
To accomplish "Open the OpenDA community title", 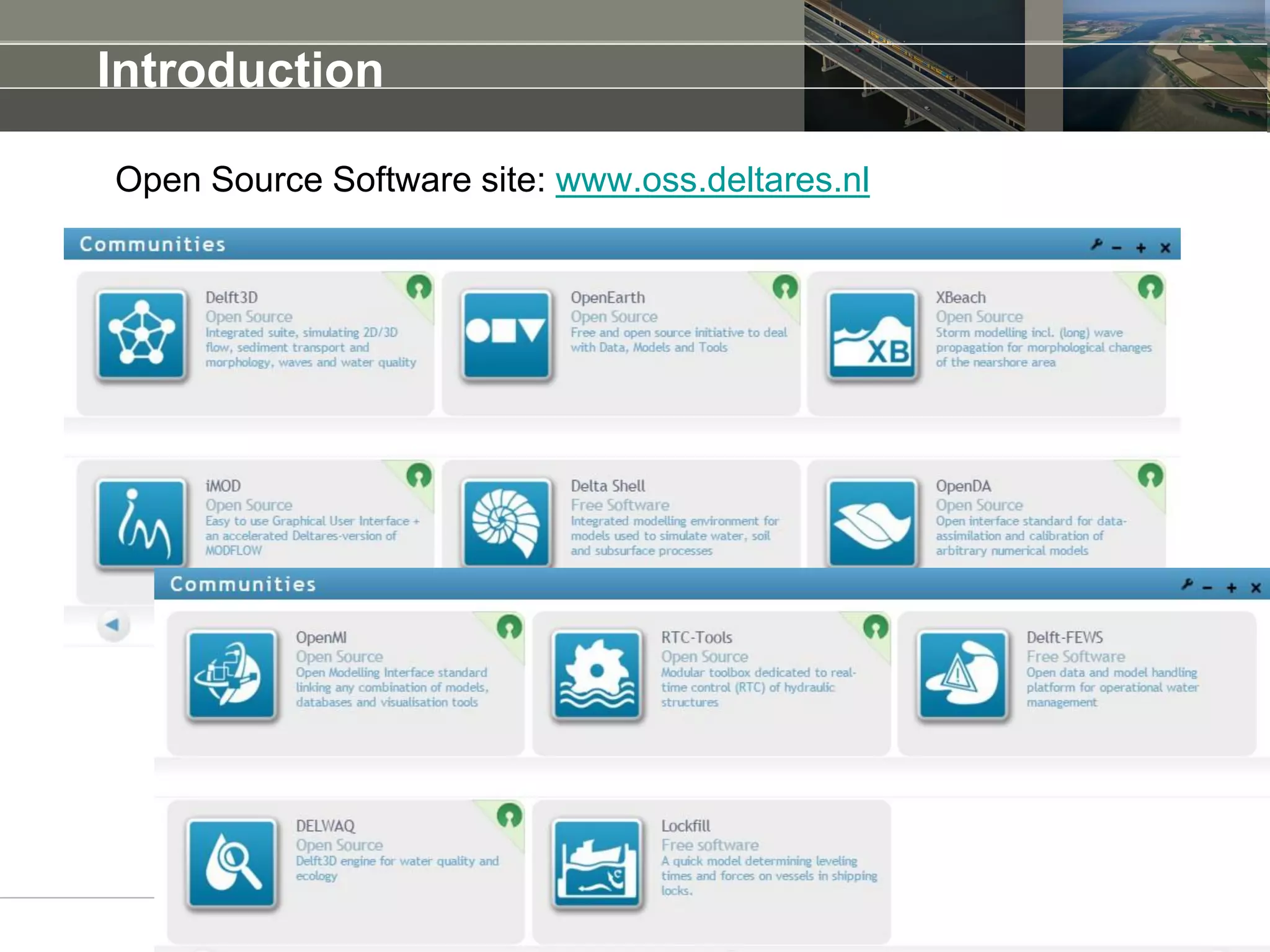I will 963,486.
